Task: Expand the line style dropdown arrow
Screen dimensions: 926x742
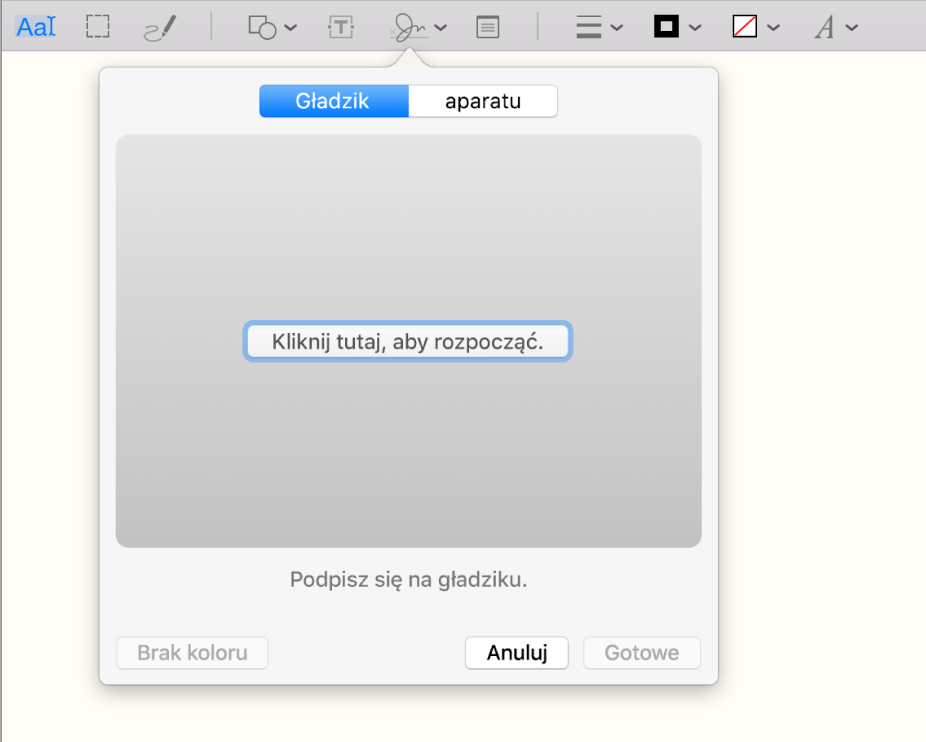Action: point(617,27)
